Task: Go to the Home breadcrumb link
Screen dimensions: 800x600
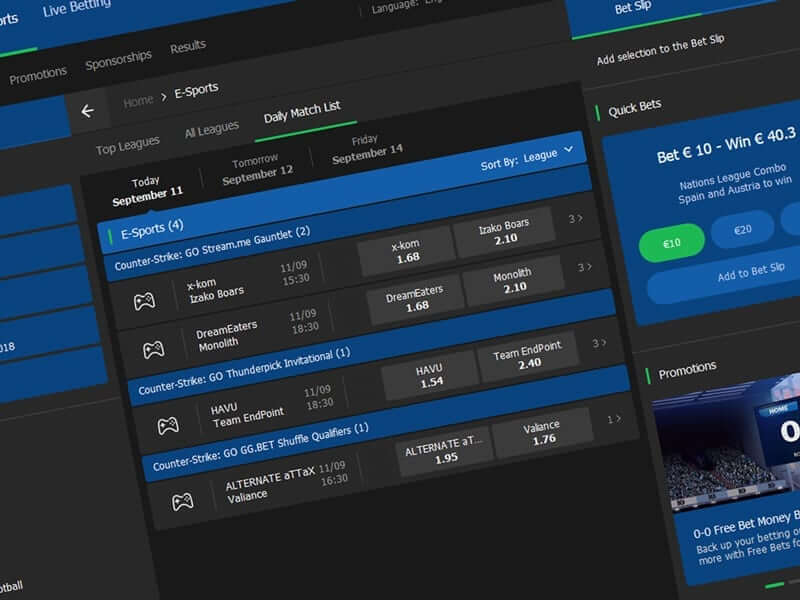Action: (138, 101)
